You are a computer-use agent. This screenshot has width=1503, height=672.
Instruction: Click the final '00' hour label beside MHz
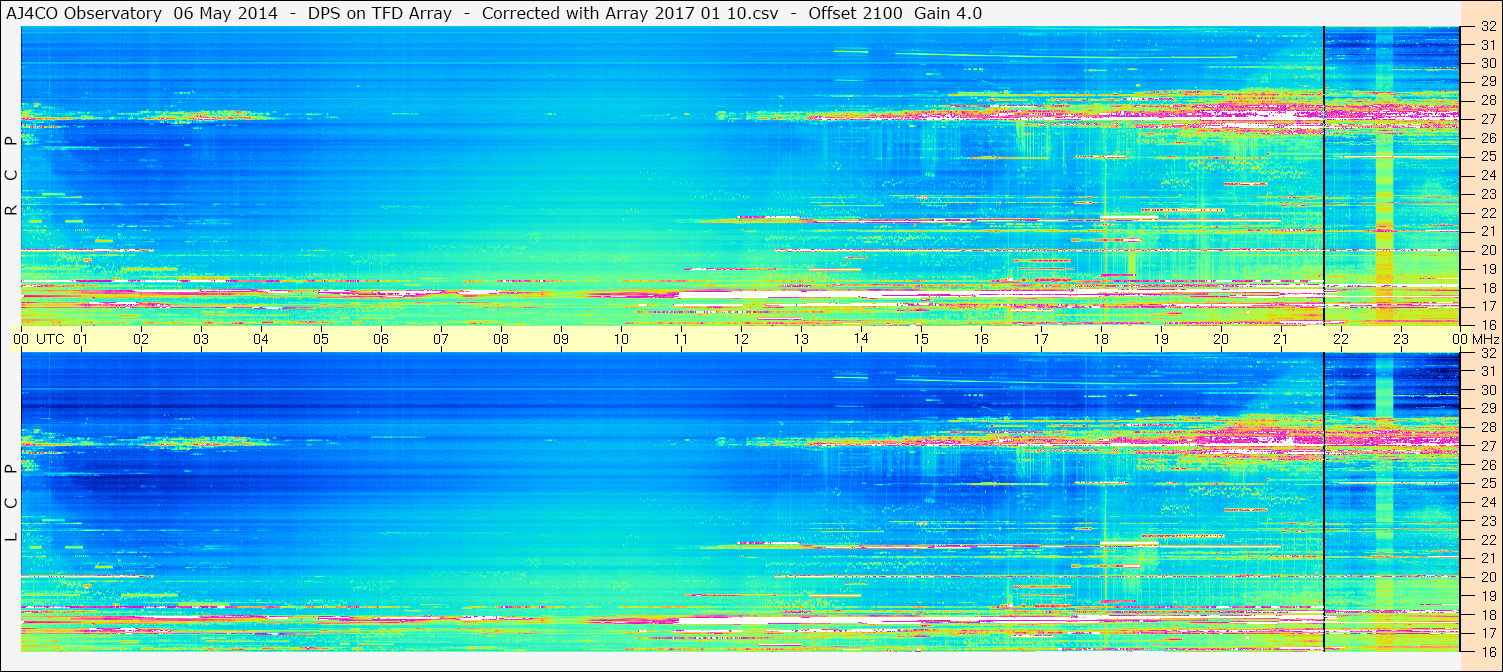pos(1460,339)
